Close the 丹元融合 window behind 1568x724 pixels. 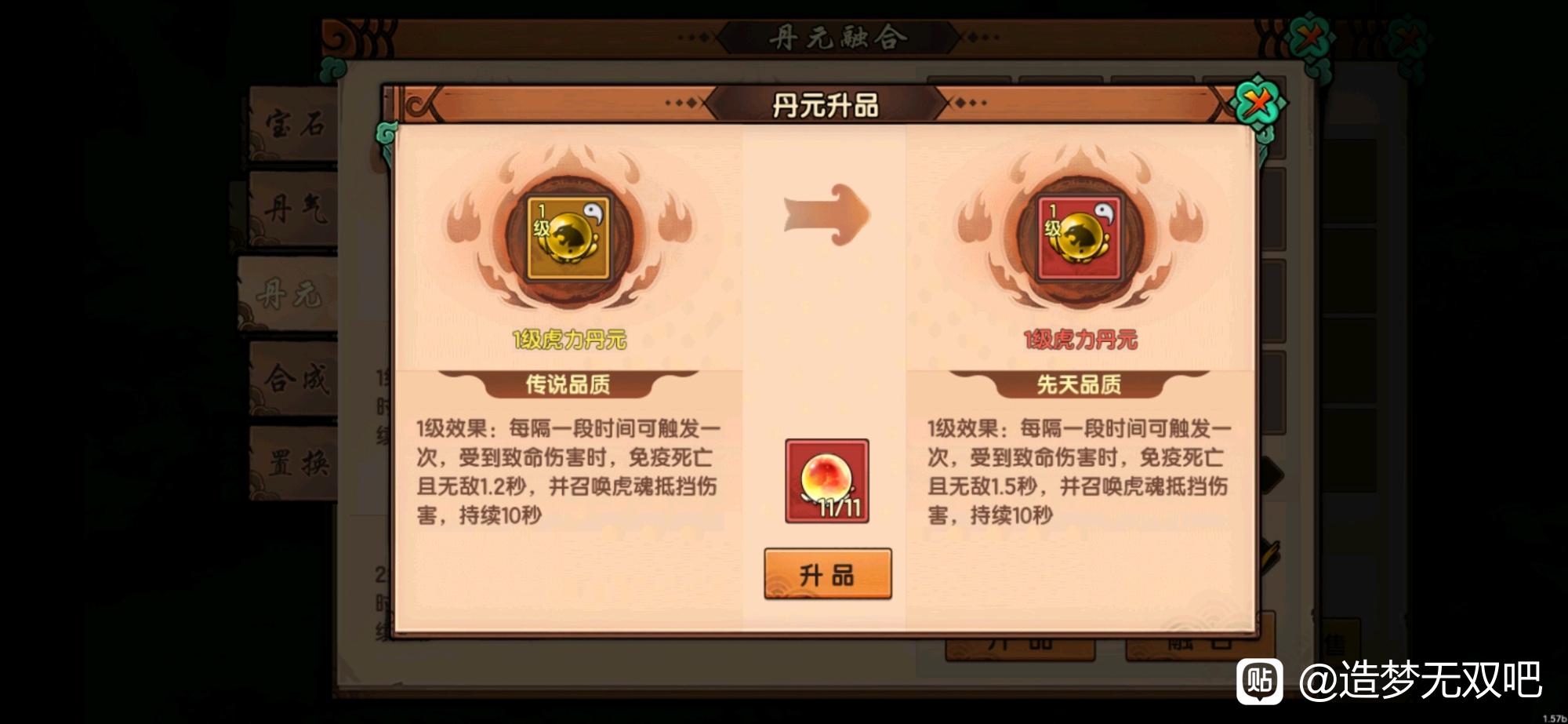[1312, 37]
